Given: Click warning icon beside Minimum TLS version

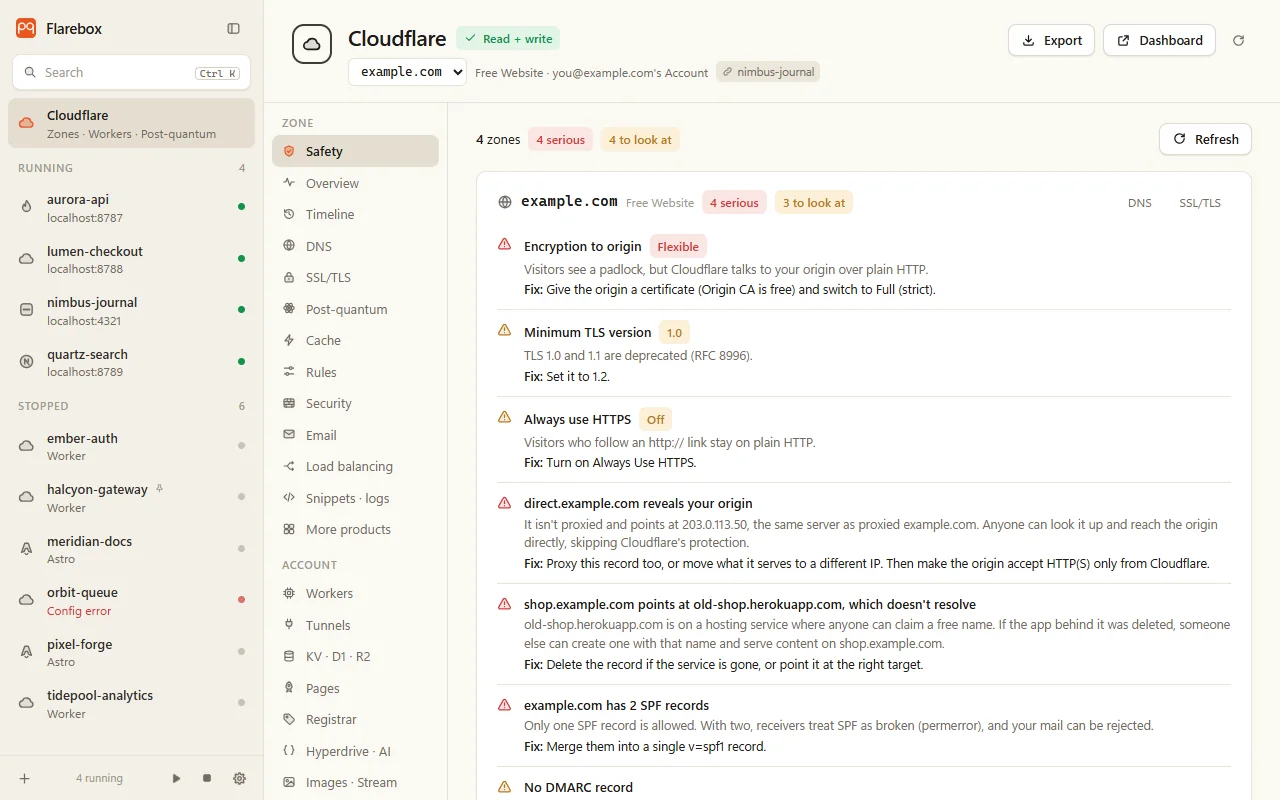Looking at the screenshot, I should (x=505, y=330).
